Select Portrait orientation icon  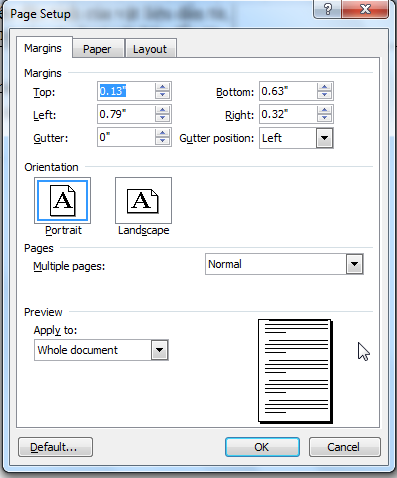(x=62, y=201)
